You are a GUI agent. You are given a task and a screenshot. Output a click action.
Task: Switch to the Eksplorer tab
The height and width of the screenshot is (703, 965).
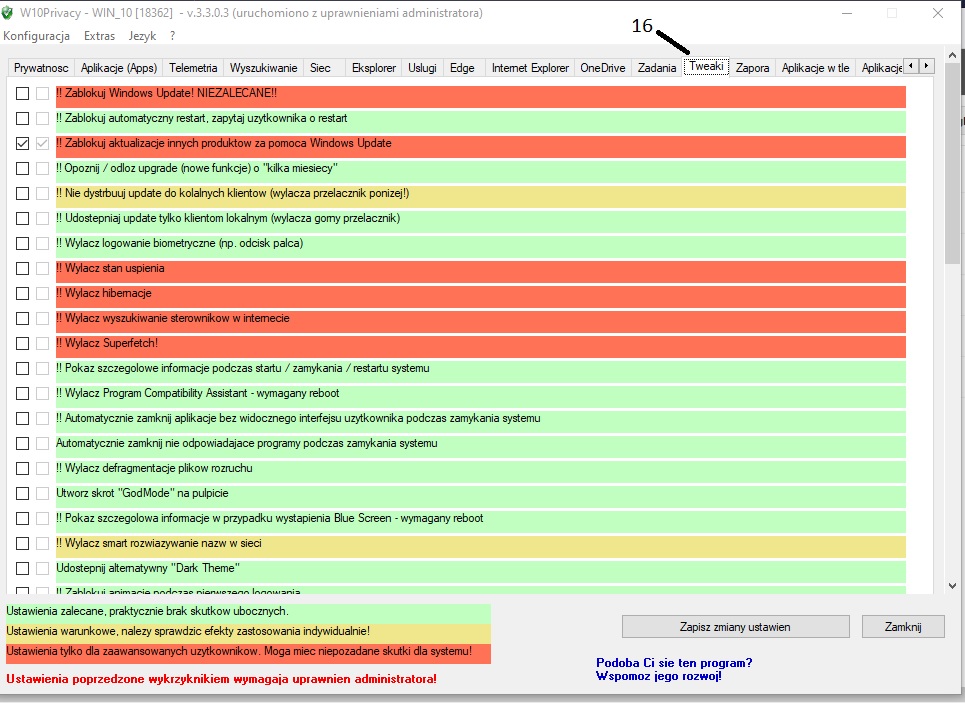[x=374, y=68]
